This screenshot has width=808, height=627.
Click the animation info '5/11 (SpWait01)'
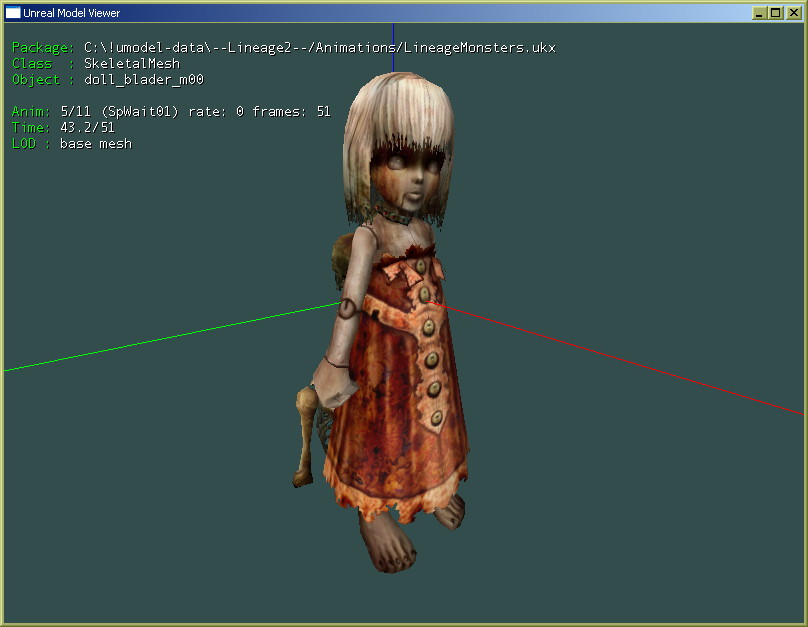point(119,112)
